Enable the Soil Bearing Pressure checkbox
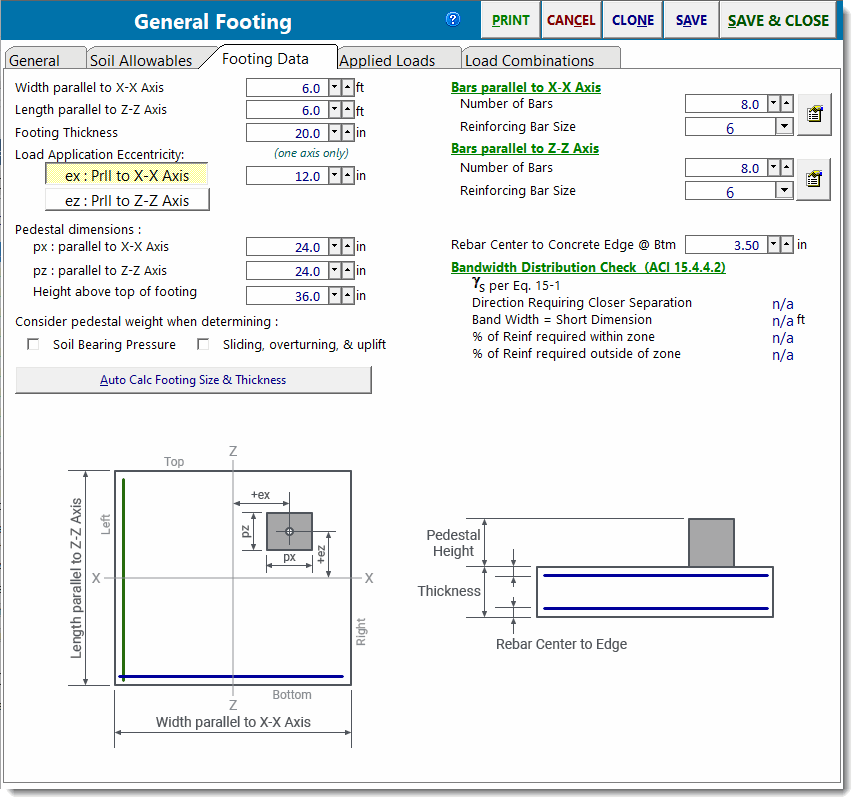Image resolution: width=858 pixels, height=804 pixels. point(33,345)
